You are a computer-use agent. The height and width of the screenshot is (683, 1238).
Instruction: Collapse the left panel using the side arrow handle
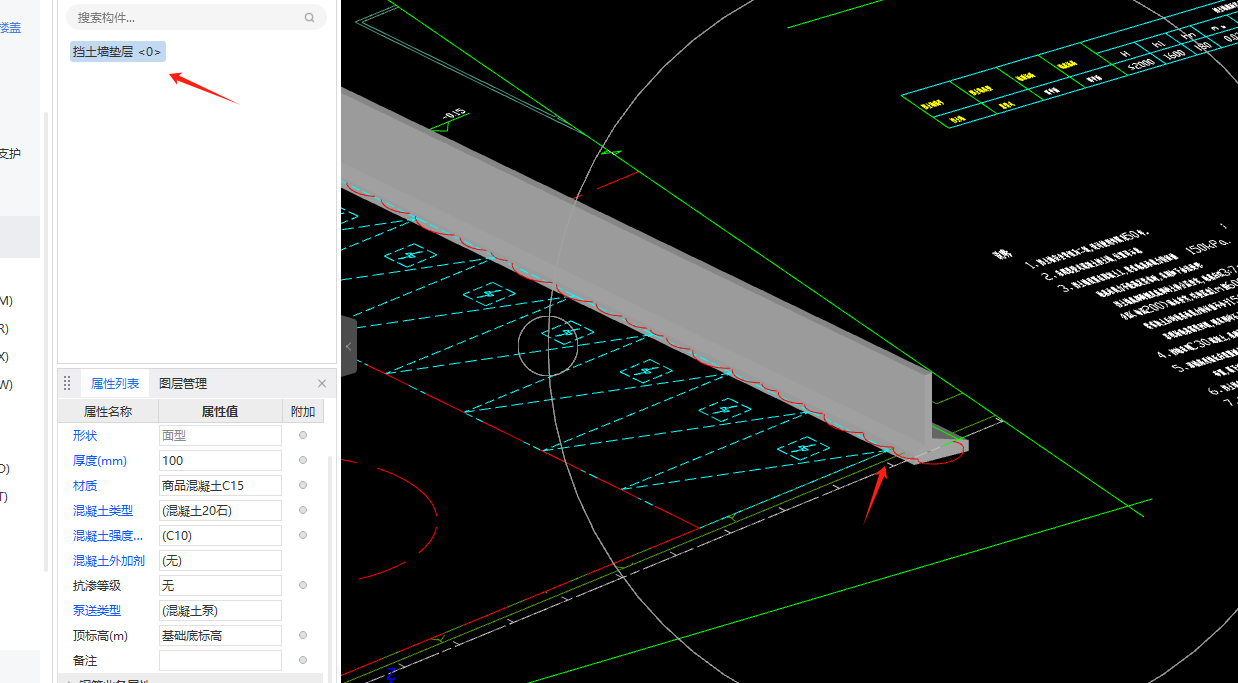tap(348, 346)
